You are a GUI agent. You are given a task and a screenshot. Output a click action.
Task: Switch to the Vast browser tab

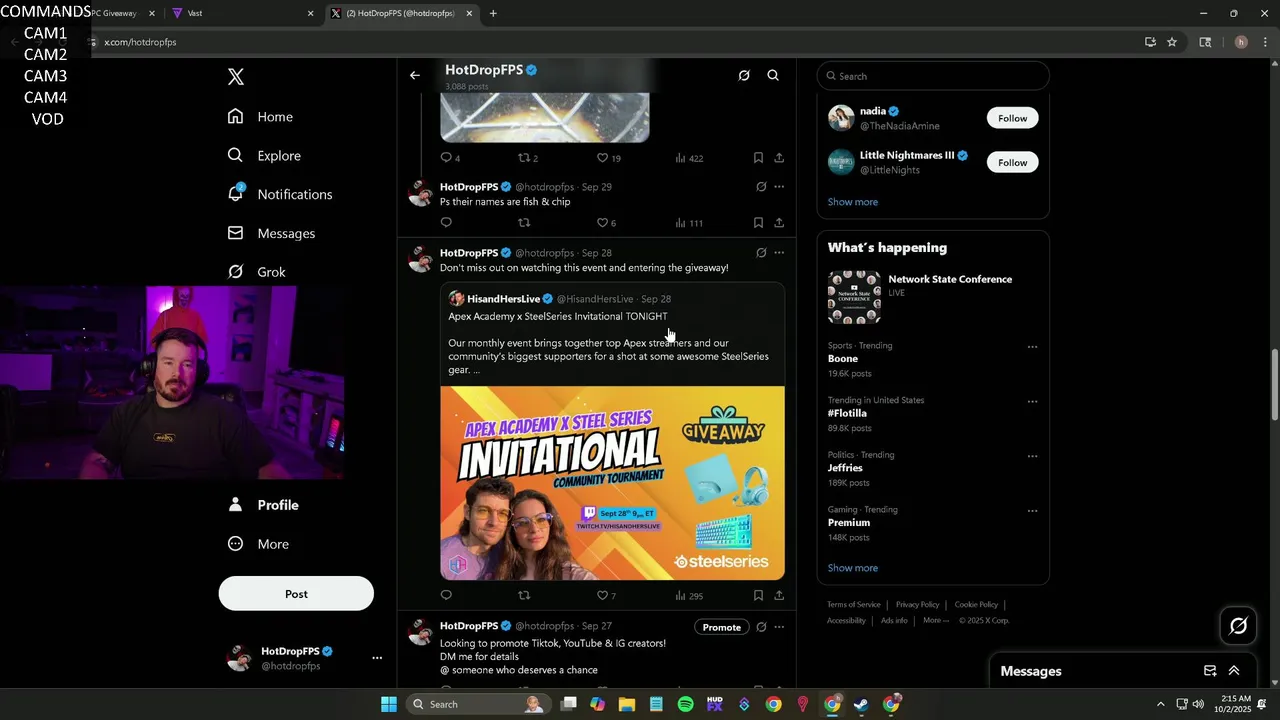[x=242, y=14]
